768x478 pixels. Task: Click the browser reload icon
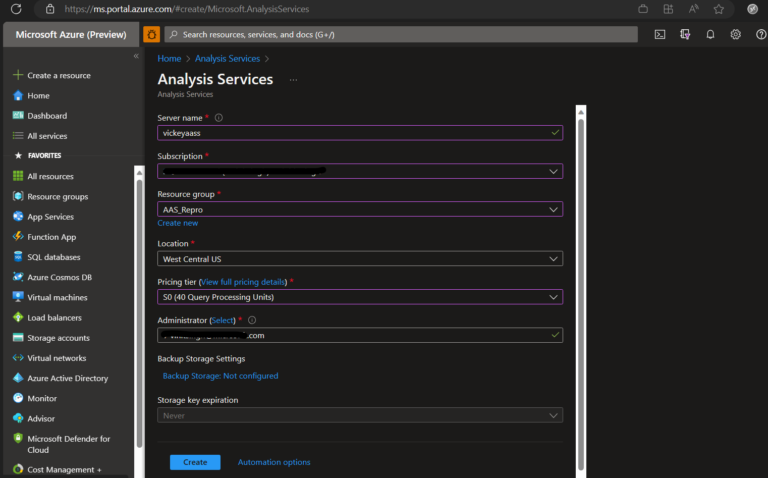click(16, 9)
